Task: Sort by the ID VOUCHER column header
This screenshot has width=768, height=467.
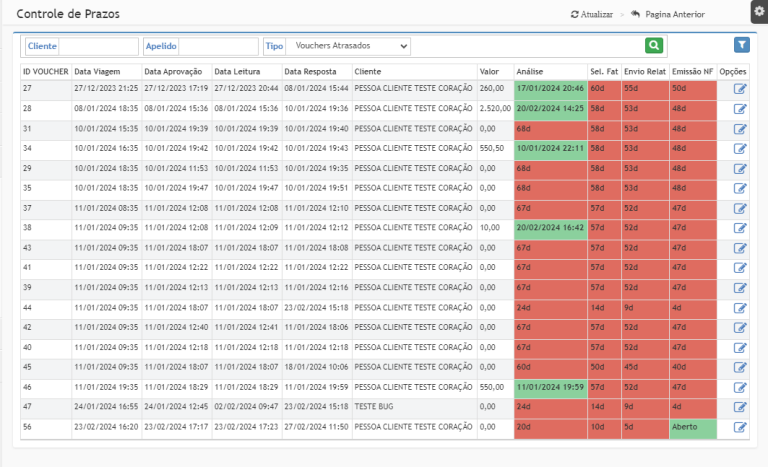Action: 44,72
